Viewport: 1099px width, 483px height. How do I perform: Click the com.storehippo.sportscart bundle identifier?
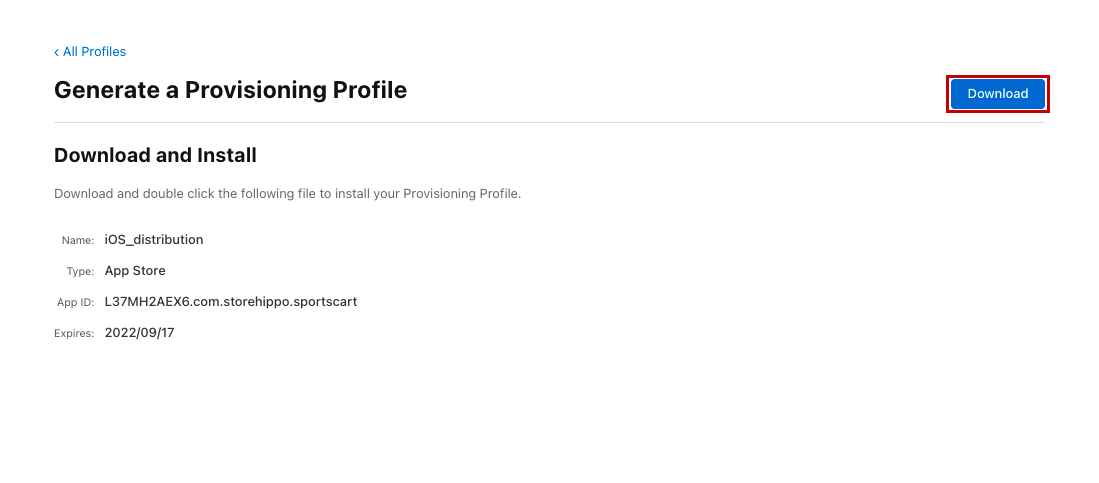[x=270, y=302]
